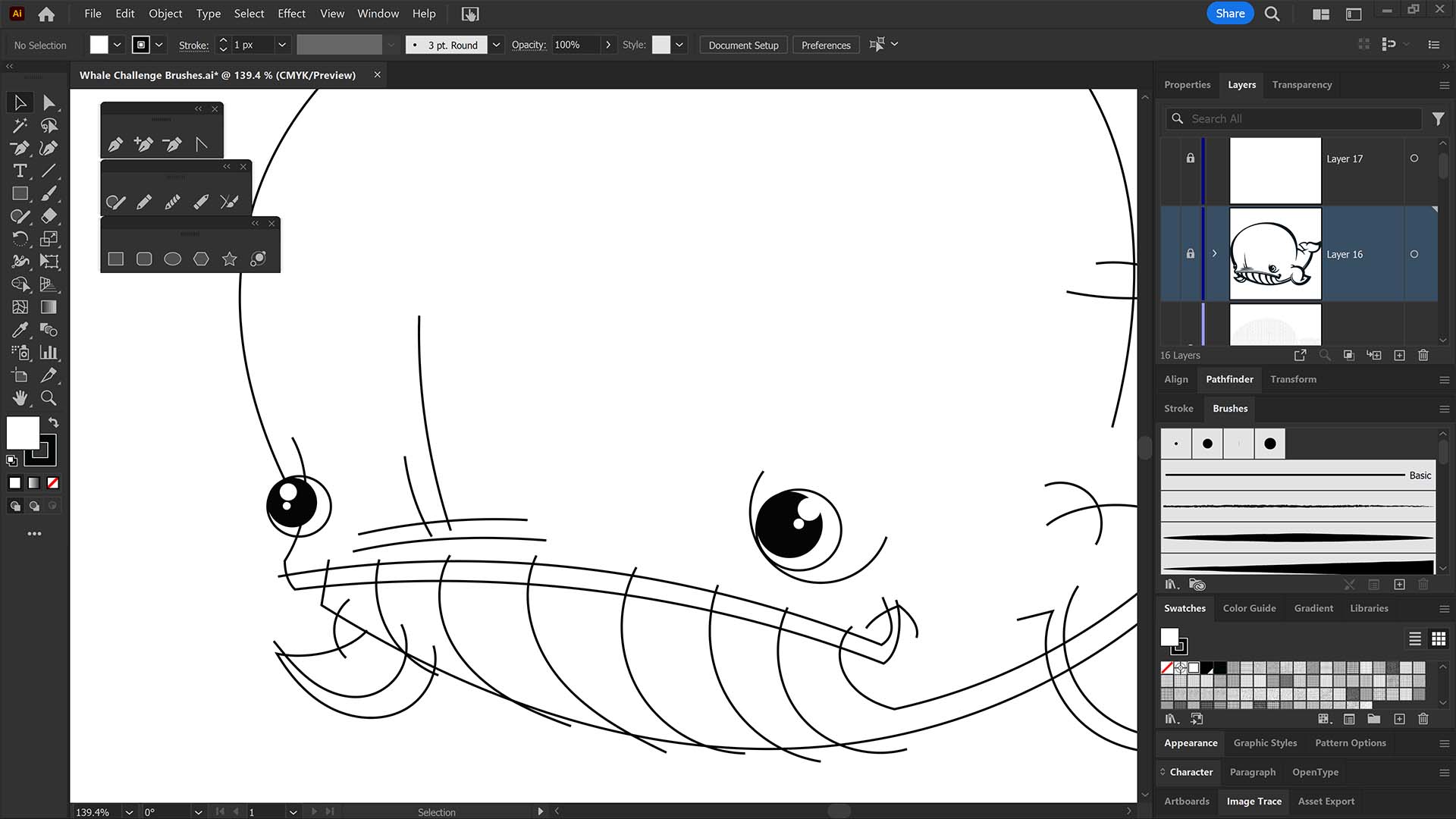This screenshot has height=819, width=1456.
Task: Open the zoom level dropdown
Action: coord(129,812)
